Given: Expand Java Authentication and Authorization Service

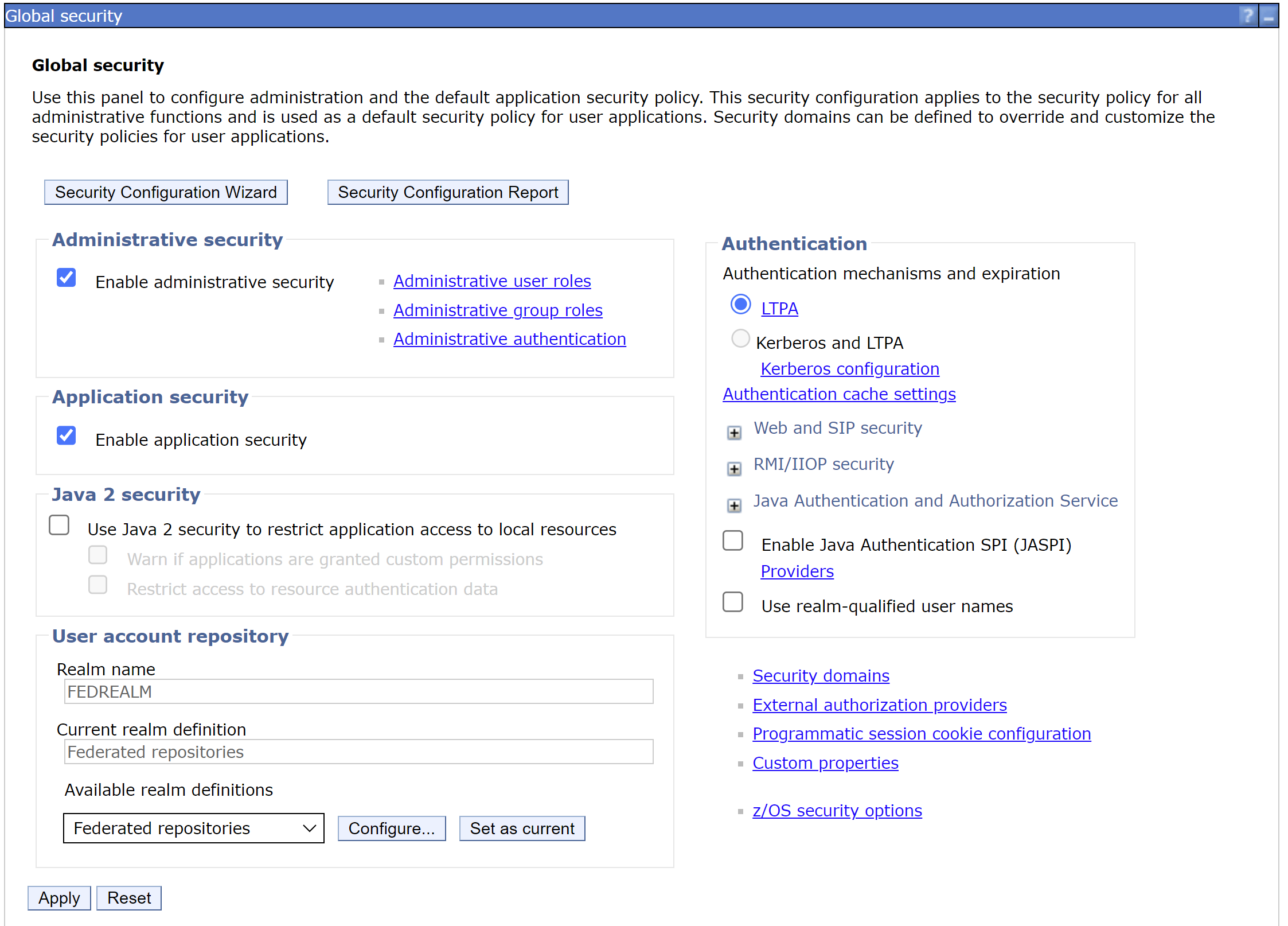Looking at the screenshot, I should tap(733, 505).
